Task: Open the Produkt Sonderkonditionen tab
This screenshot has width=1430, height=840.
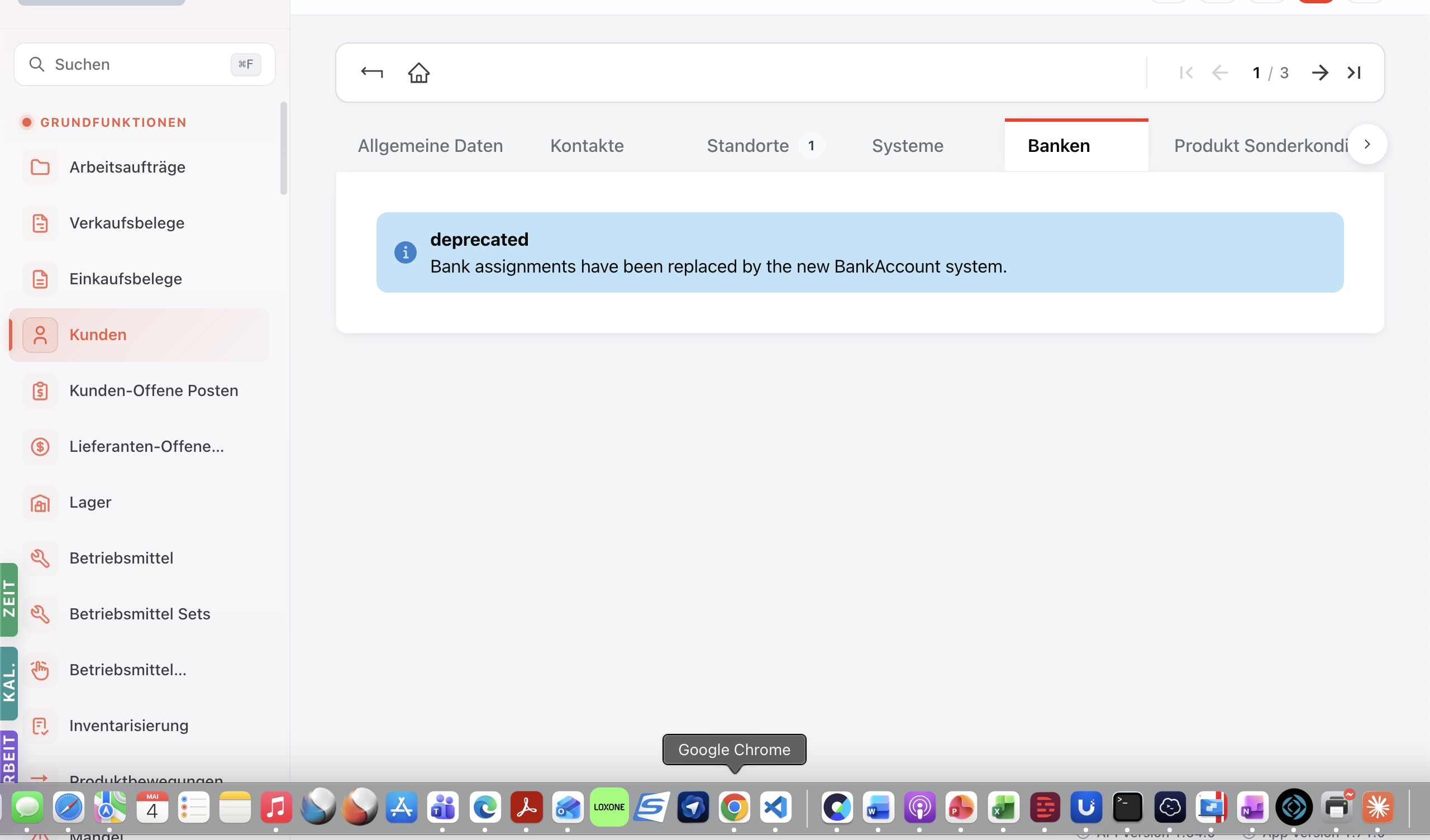Action: click(1260, 146)
